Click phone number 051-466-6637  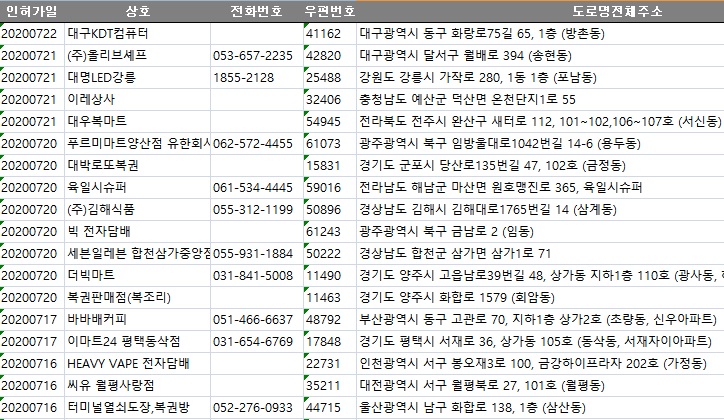(253, 319)
